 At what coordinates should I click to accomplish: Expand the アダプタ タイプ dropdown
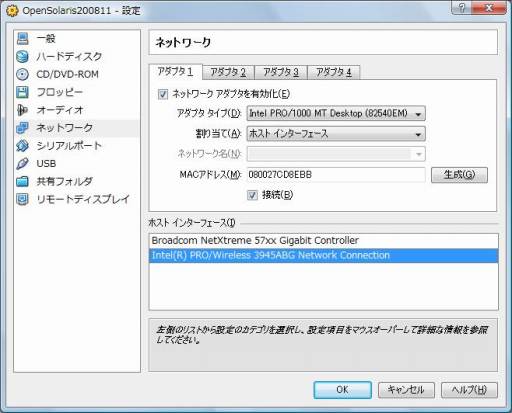coord(336,114)
